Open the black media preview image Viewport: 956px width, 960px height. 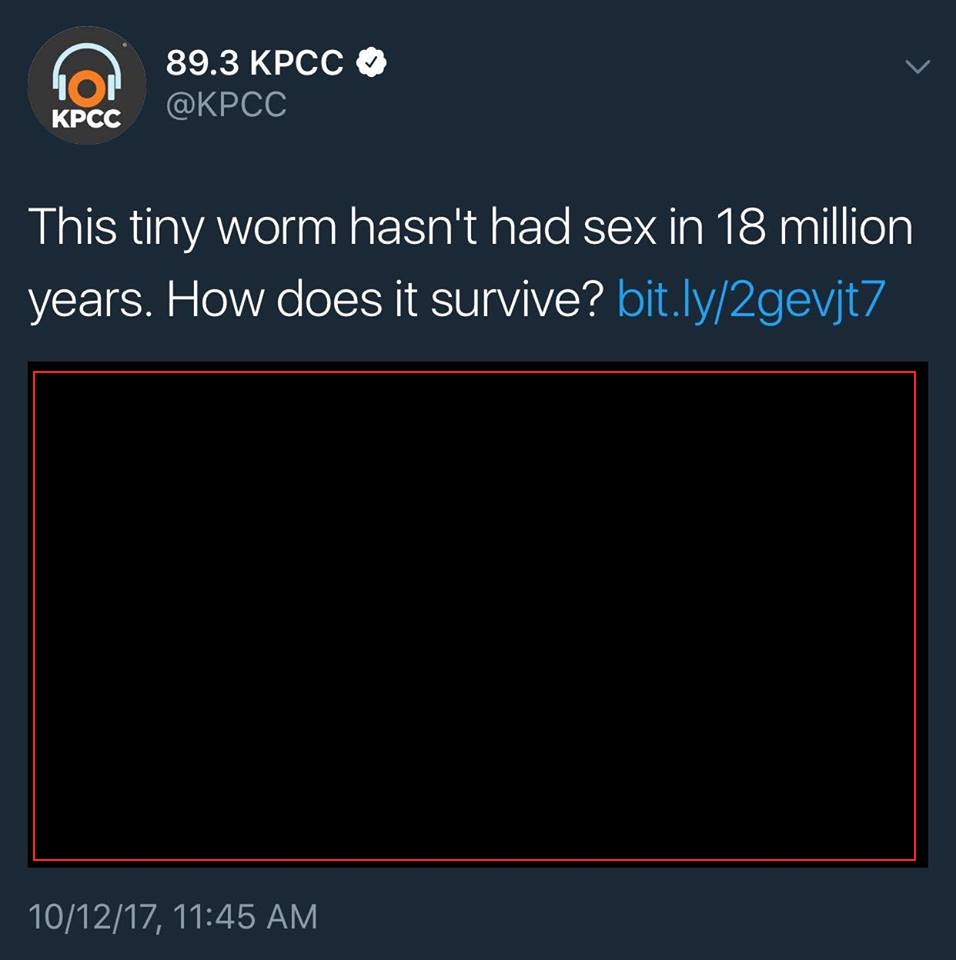pyautogui.click(x=478, y=615)
